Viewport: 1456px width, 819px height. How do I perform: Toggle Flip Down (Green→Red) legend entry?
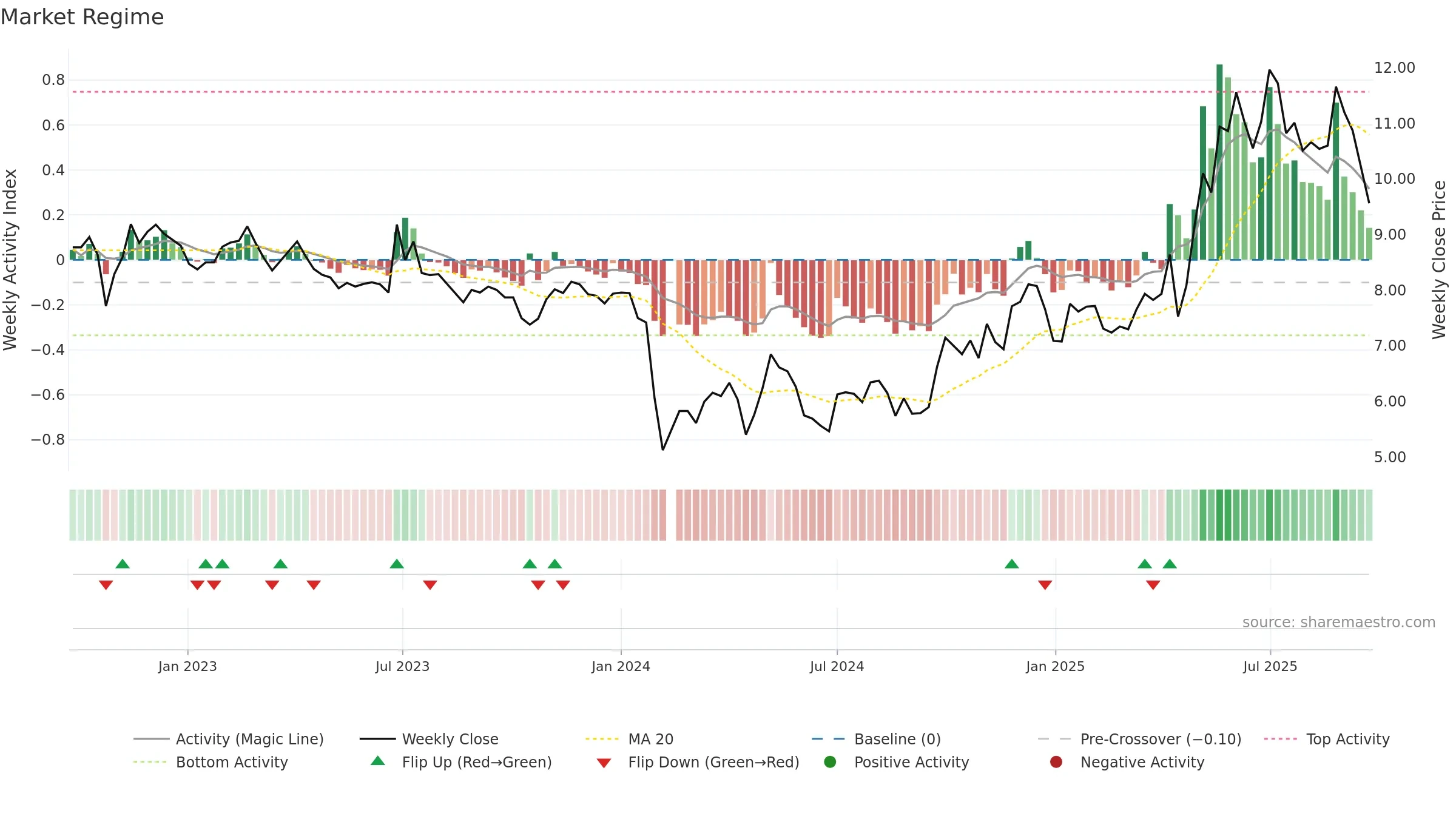click(698, 762)
